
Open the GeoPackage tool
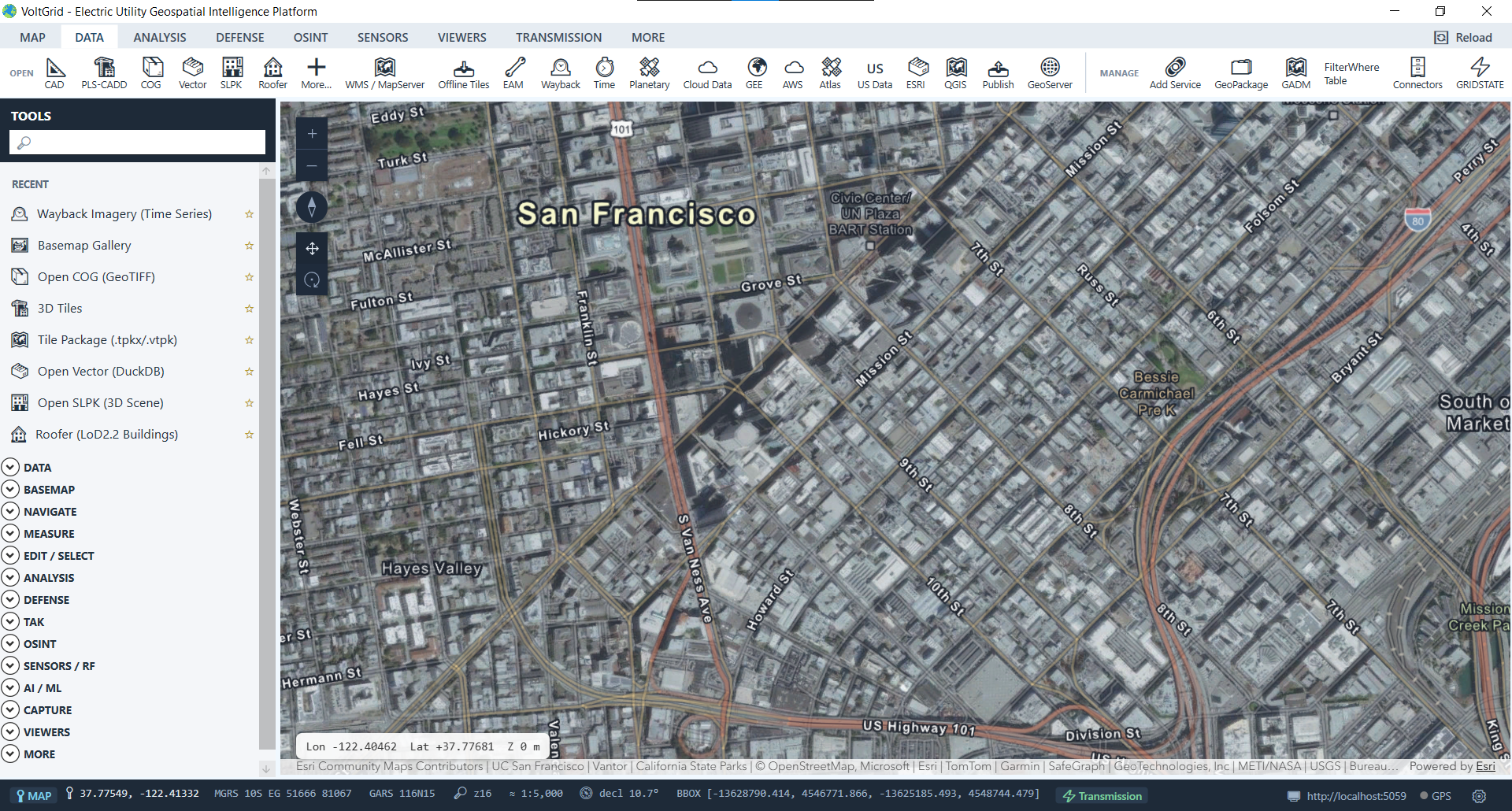pyautogui.click(x=1242, y=73)
